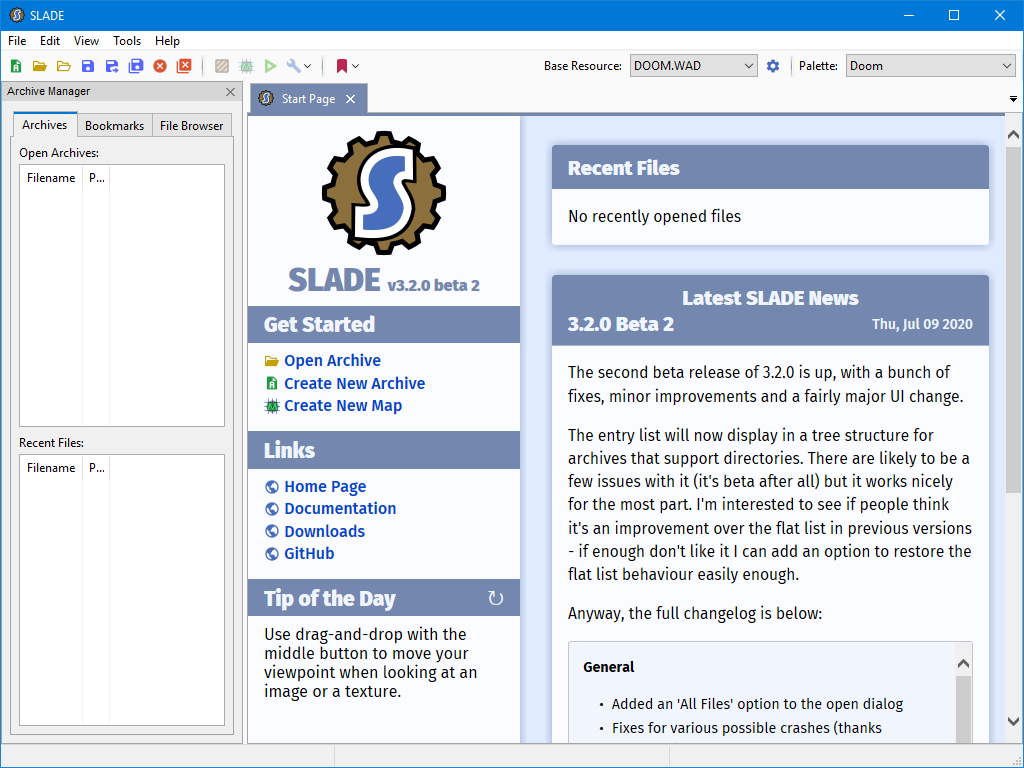The width and height of the screenshot is (1024, 768).
Task: Switch to the File Browser tab
Action: (191, 125)
